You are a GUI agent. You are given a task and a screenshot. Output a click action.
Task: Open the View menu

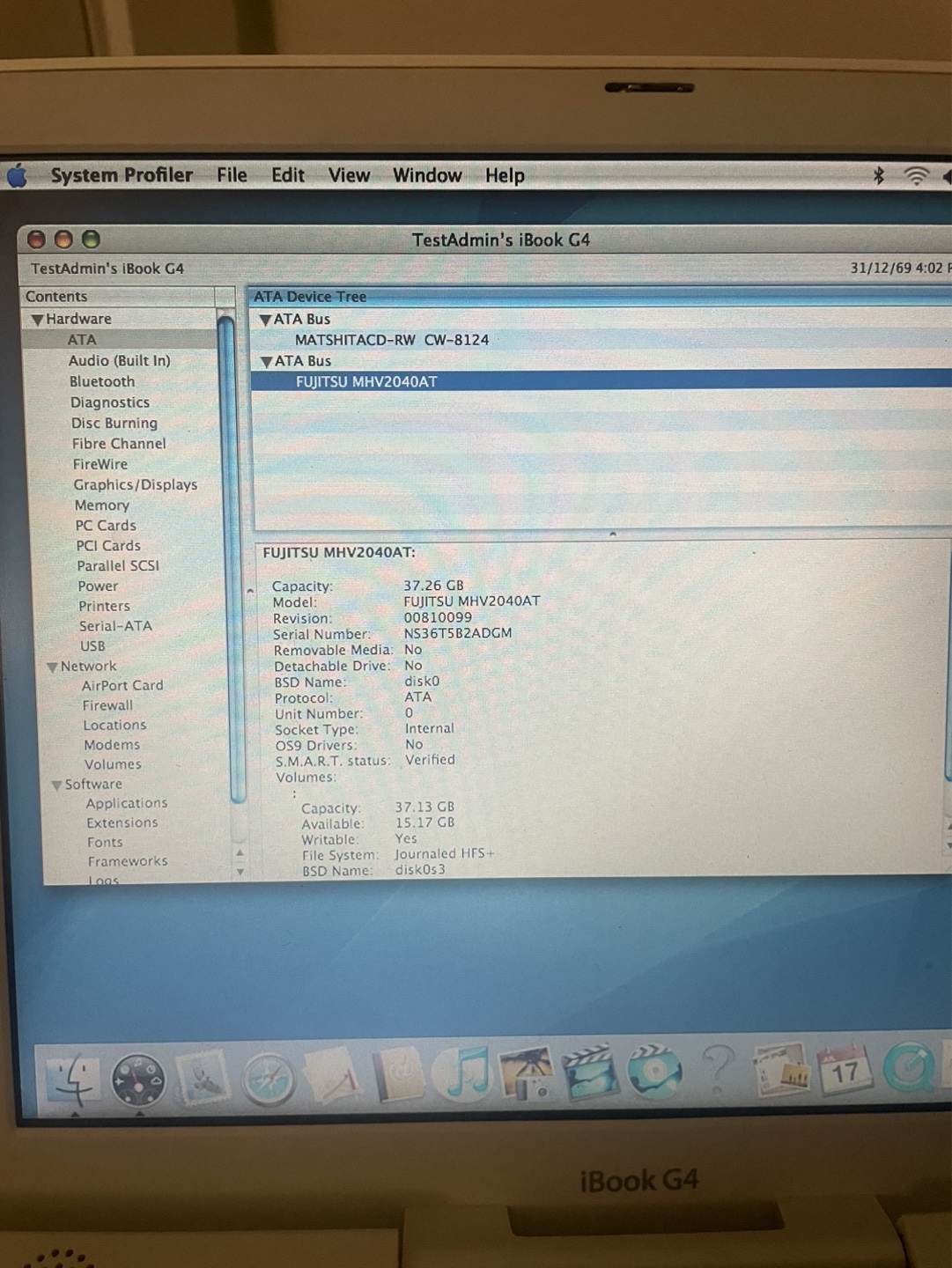point(349,175)
